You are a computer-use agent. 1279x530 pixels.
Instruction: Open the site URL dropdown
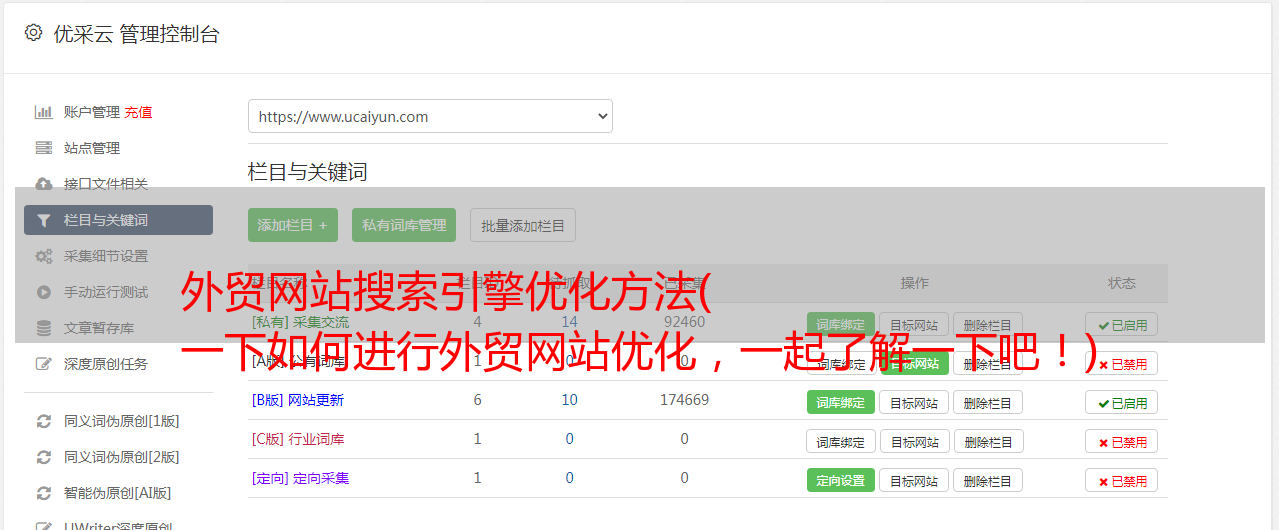point(430,116)
